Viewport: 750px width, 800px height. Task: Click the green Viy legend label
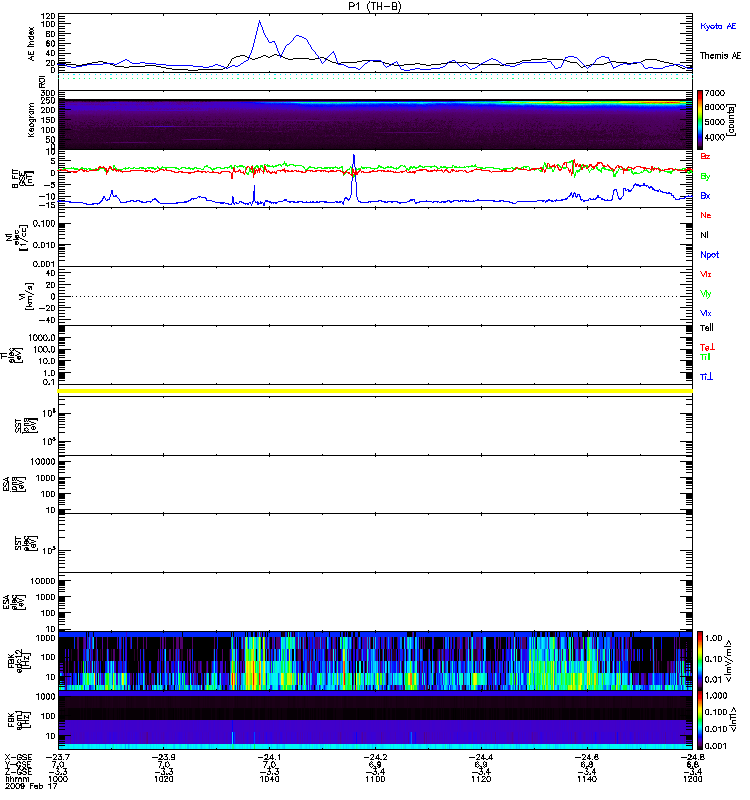coord(706,294)
